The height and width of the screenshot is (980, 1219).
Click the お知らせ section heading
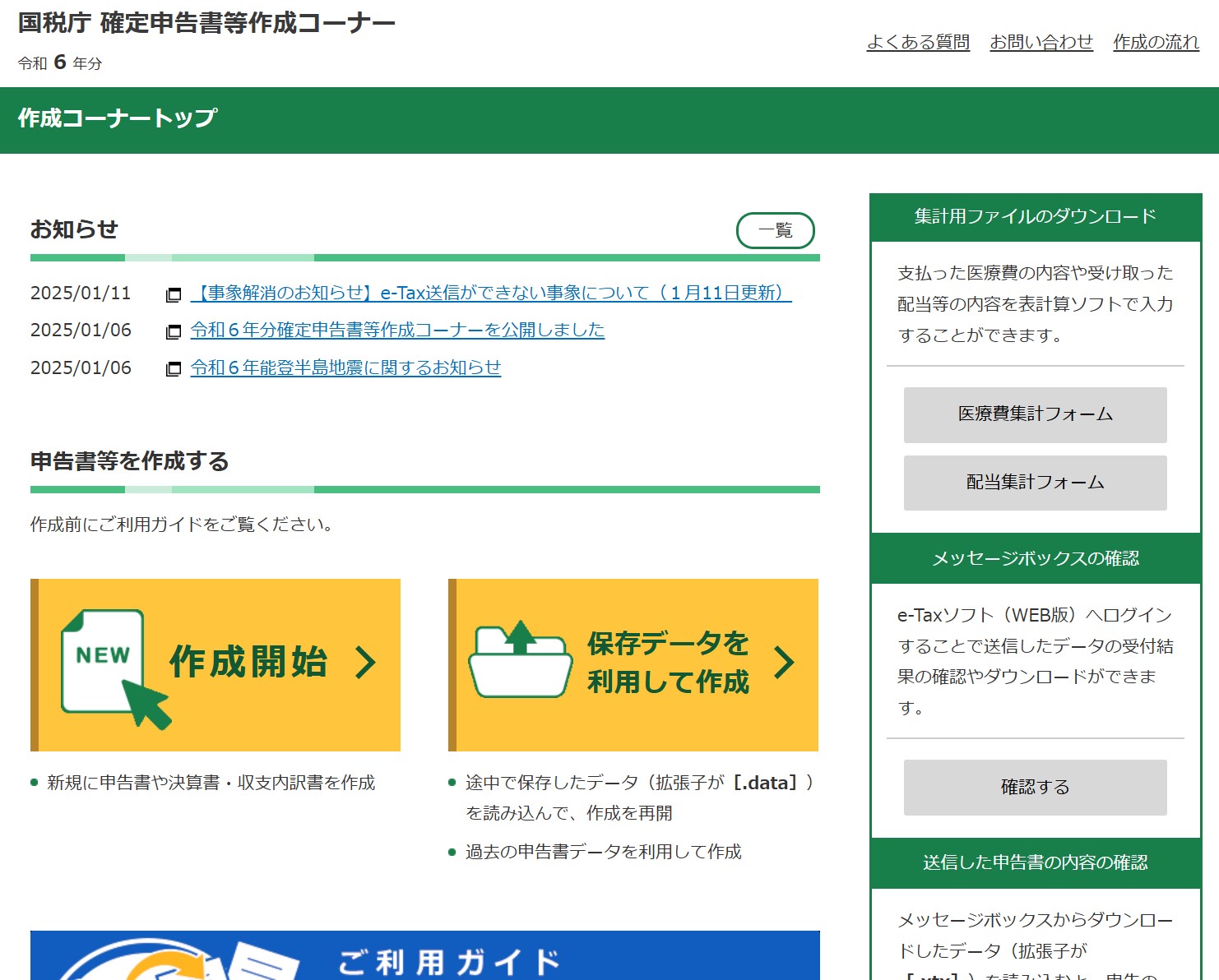click(x=74, y=229)
